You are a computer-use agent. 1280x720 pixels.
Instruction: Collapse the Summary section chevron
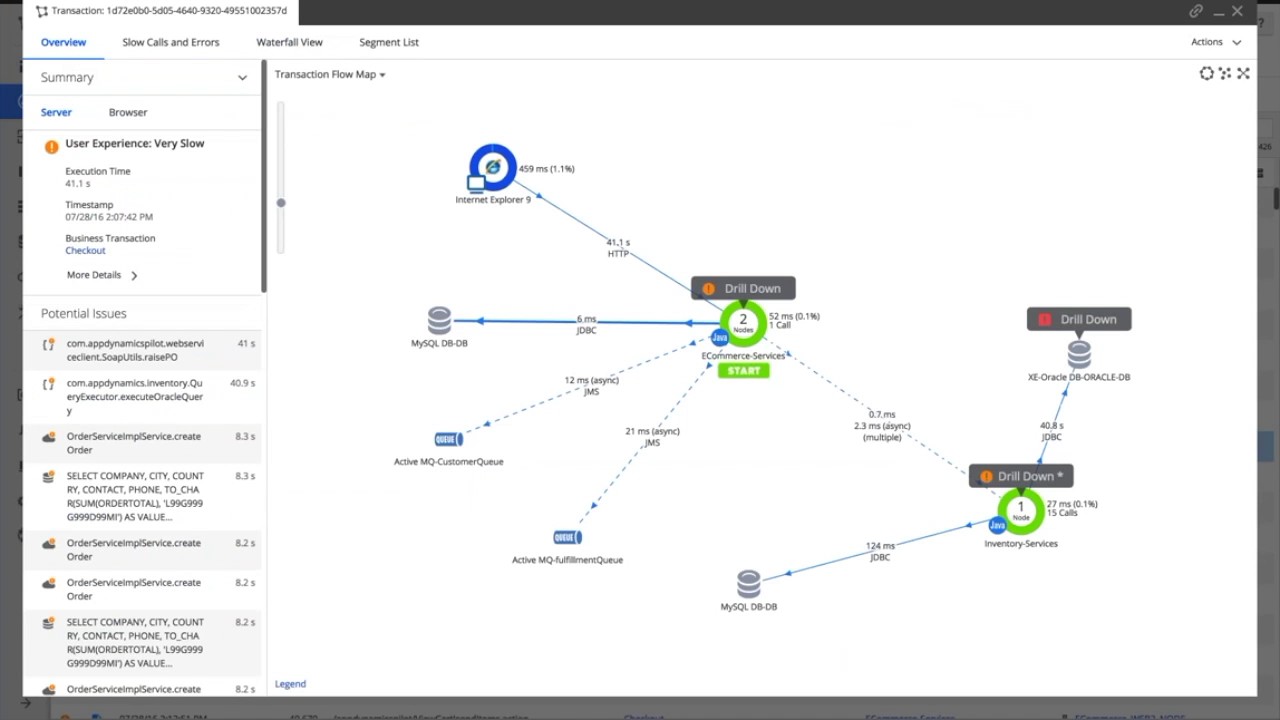(x=242, y=78)
